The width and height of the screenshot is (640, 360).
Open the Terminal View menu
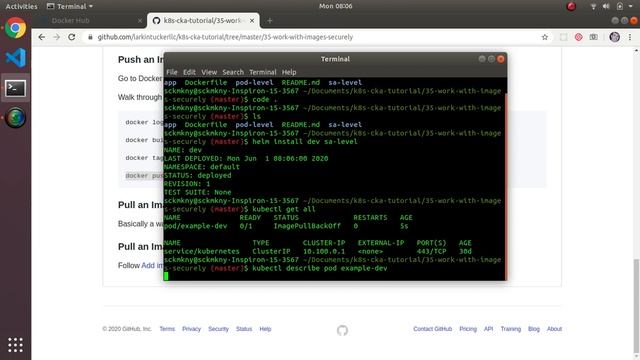coord(209,72)
